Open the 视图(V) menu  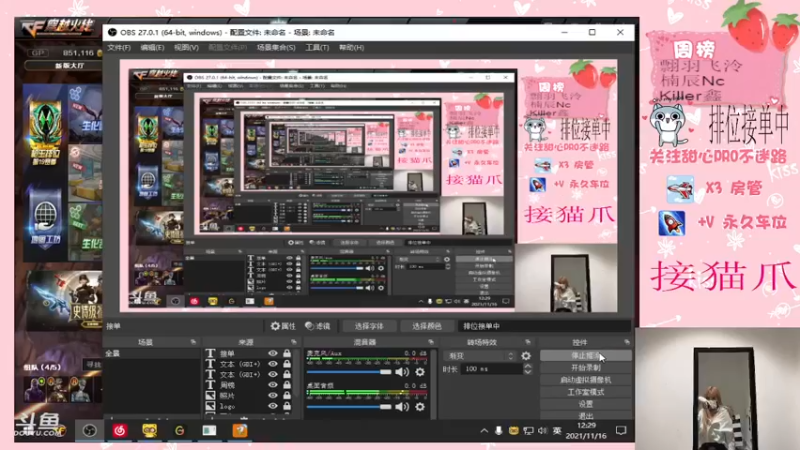(x=186, y=47)
